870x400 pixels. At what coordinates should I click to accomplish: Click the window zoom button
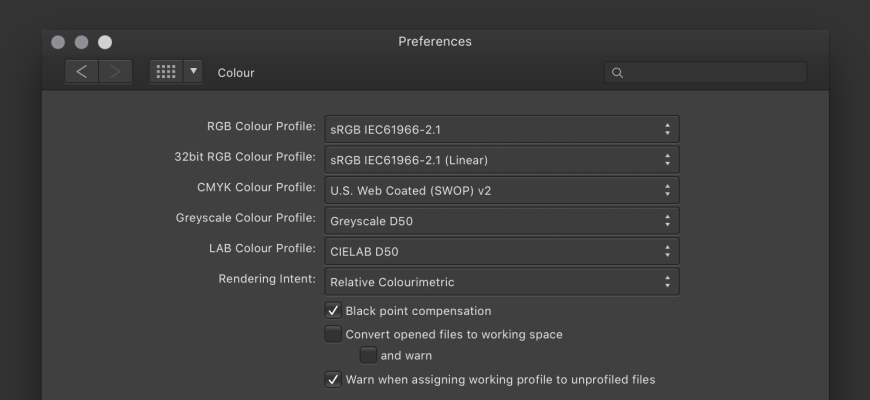click(x=104, y=42)
